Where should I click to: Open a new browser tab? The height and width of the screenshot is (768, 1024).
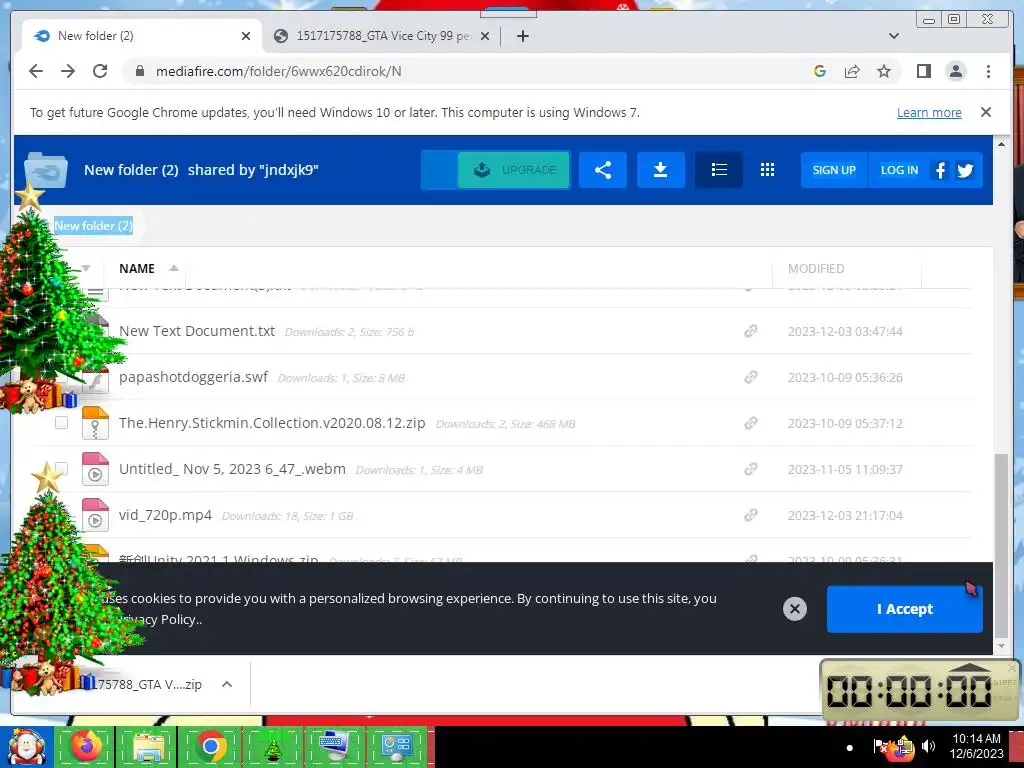pos(522,36)
